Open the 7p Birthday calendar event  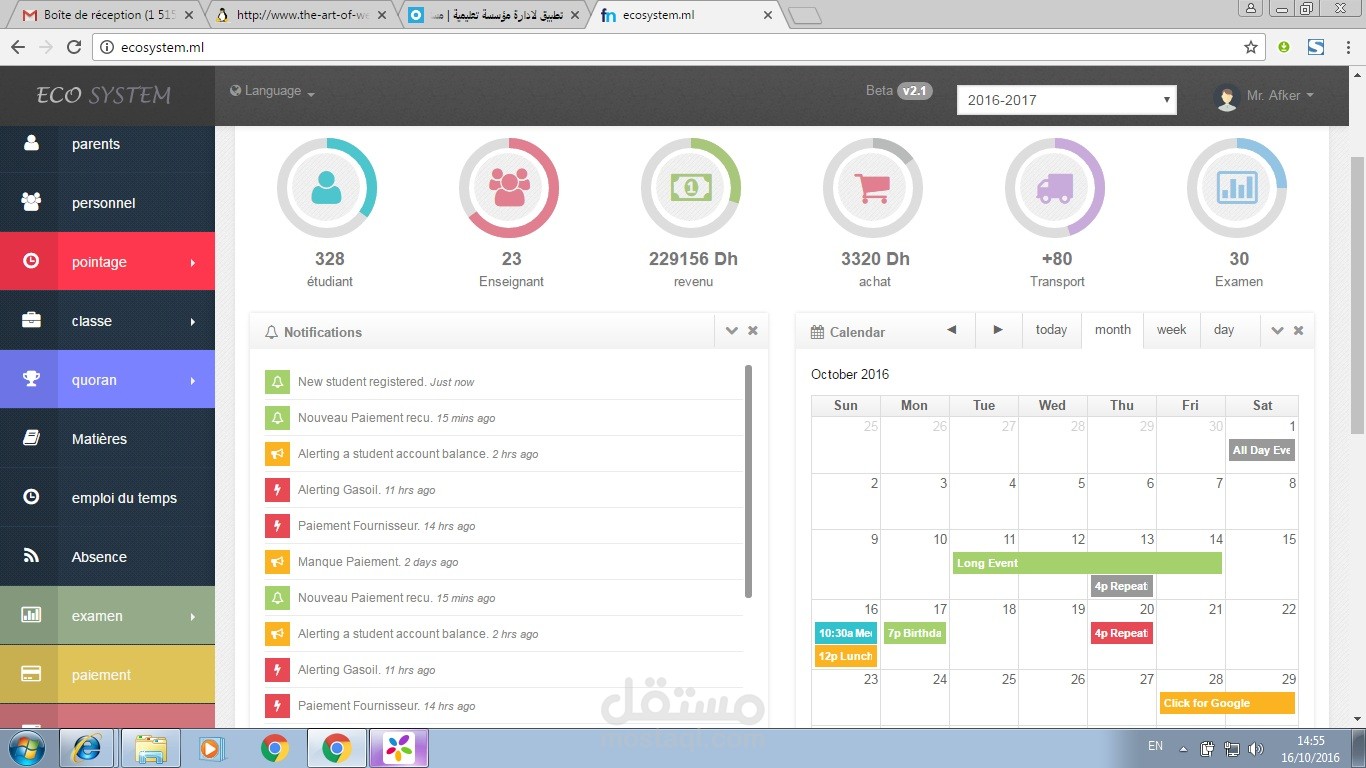pyautogui.click(x=914, y=633)
